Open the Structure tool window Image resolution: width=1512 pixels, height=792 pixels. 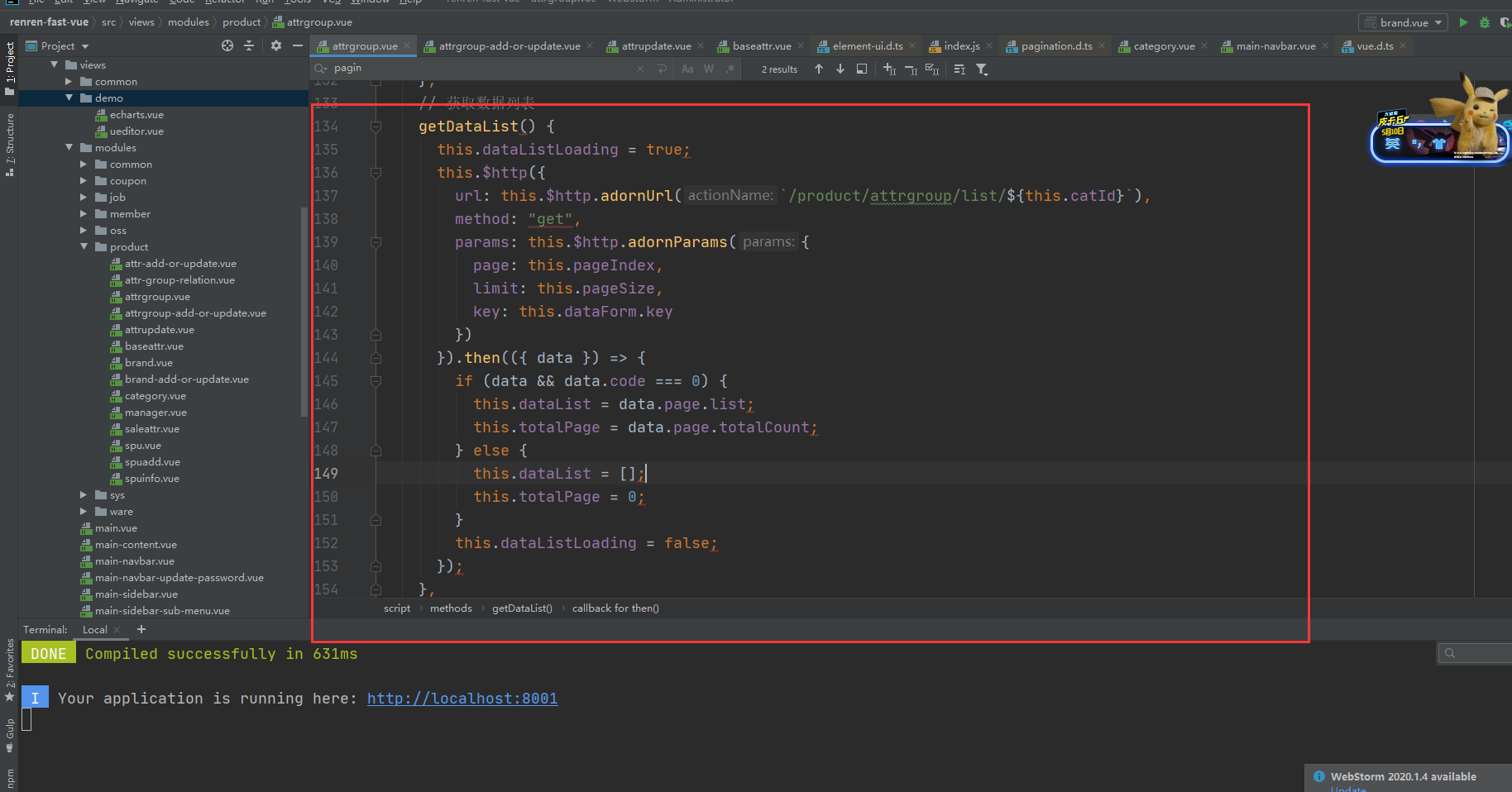click(x=9, y=146)
